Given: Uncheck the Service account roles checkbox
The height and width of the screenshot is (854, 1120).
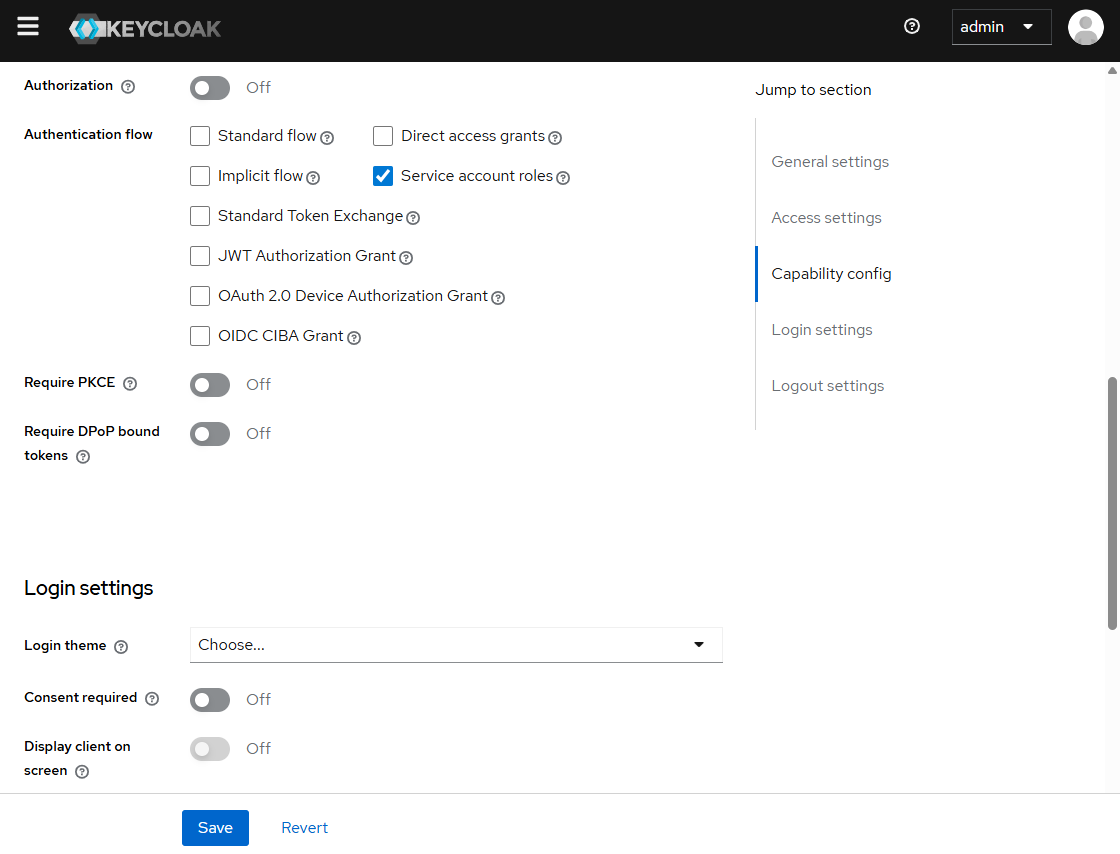Looking at the screenshot, I should click(383, 176).
